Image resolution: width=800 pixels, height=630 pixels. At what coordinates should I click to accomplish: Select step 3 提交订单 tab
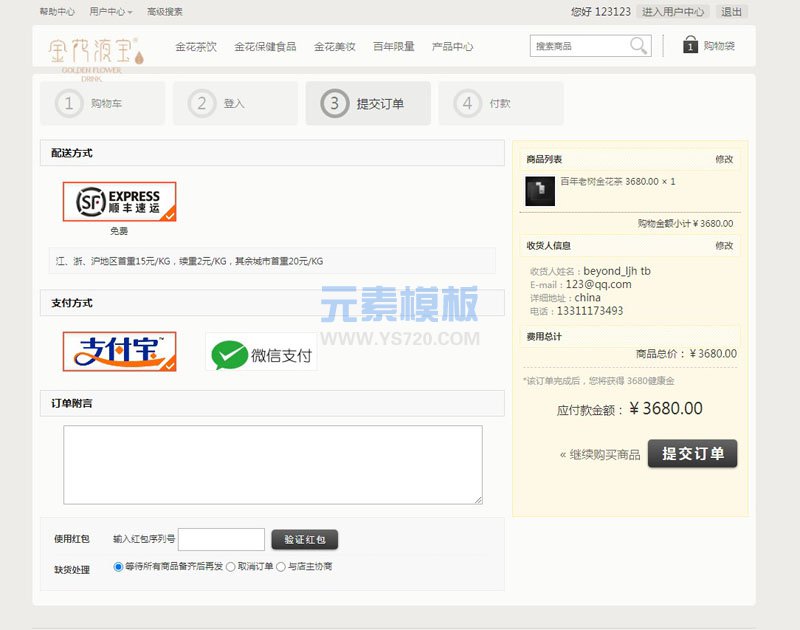coord(368,104)
